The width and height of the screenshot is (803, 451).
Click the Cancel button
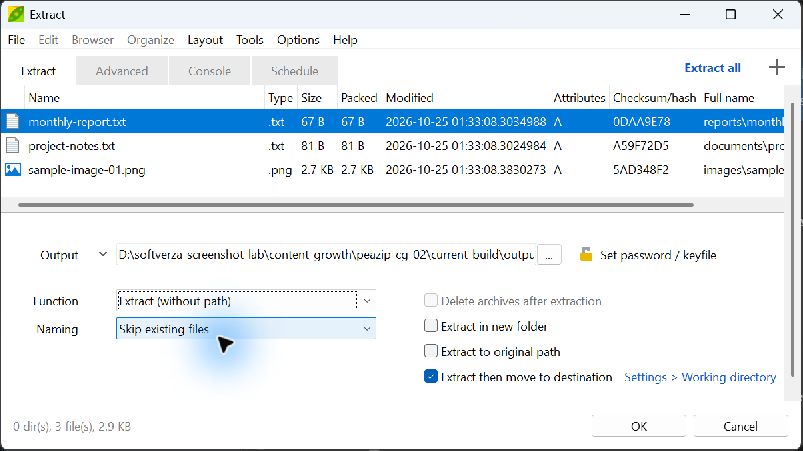740,426
